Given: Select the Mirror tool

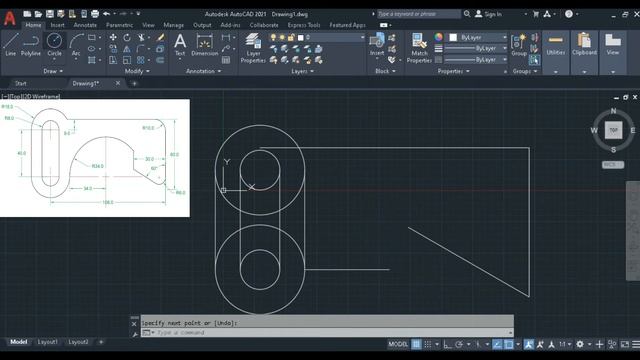Looking at the screenshot, I should [127, 49].
